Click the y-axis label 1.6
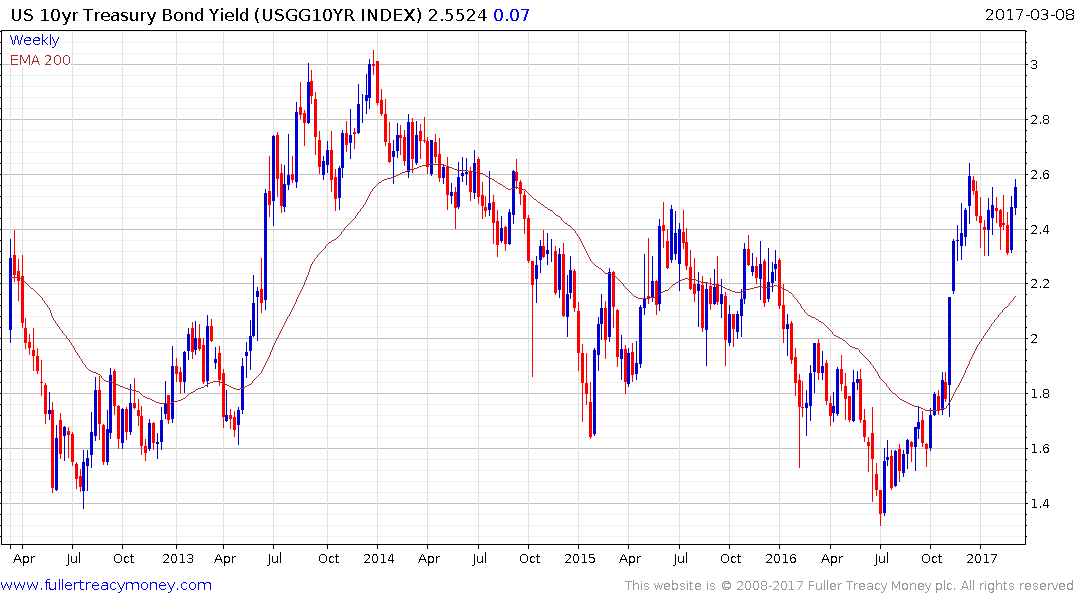Viewport: 1075px width, 600px height. tap(1040, 448)
